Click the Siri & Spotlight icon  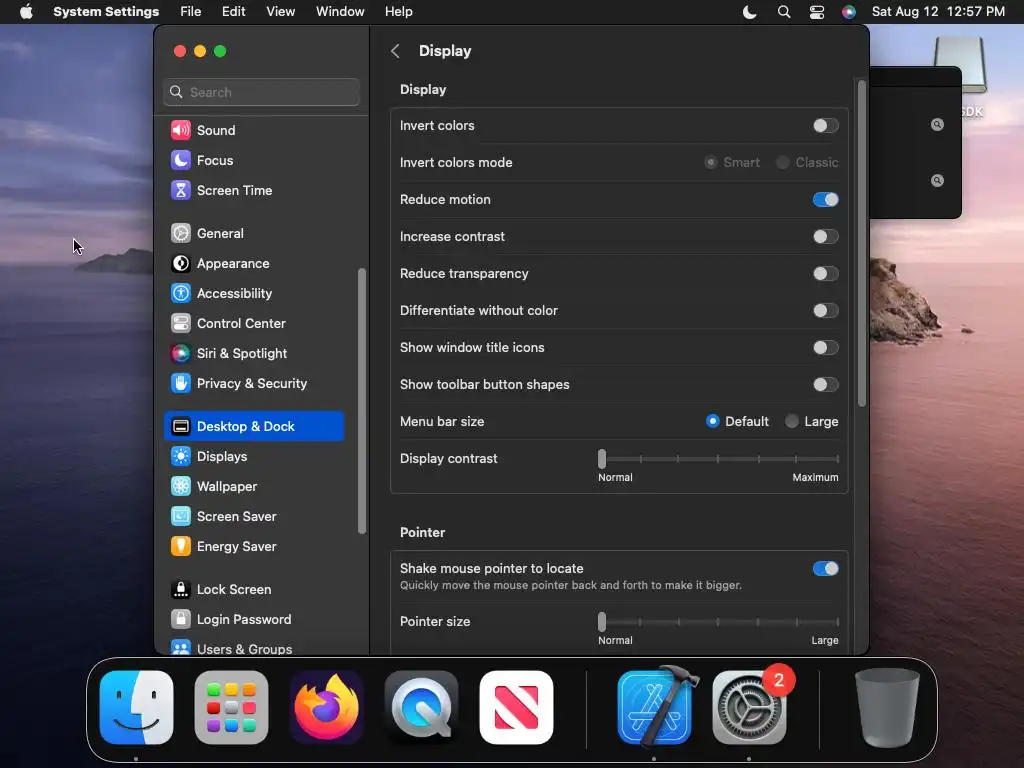point(180,353)
